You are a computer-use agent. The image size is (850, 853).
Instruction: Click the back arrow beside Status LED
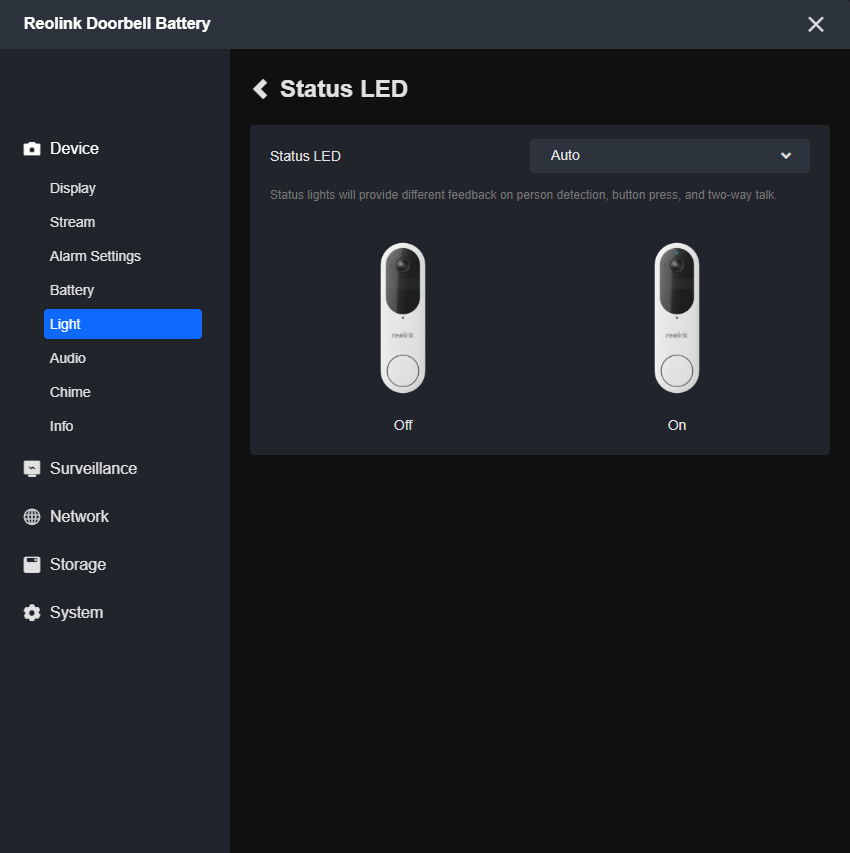pyautogui.click(x=261, y=89)
